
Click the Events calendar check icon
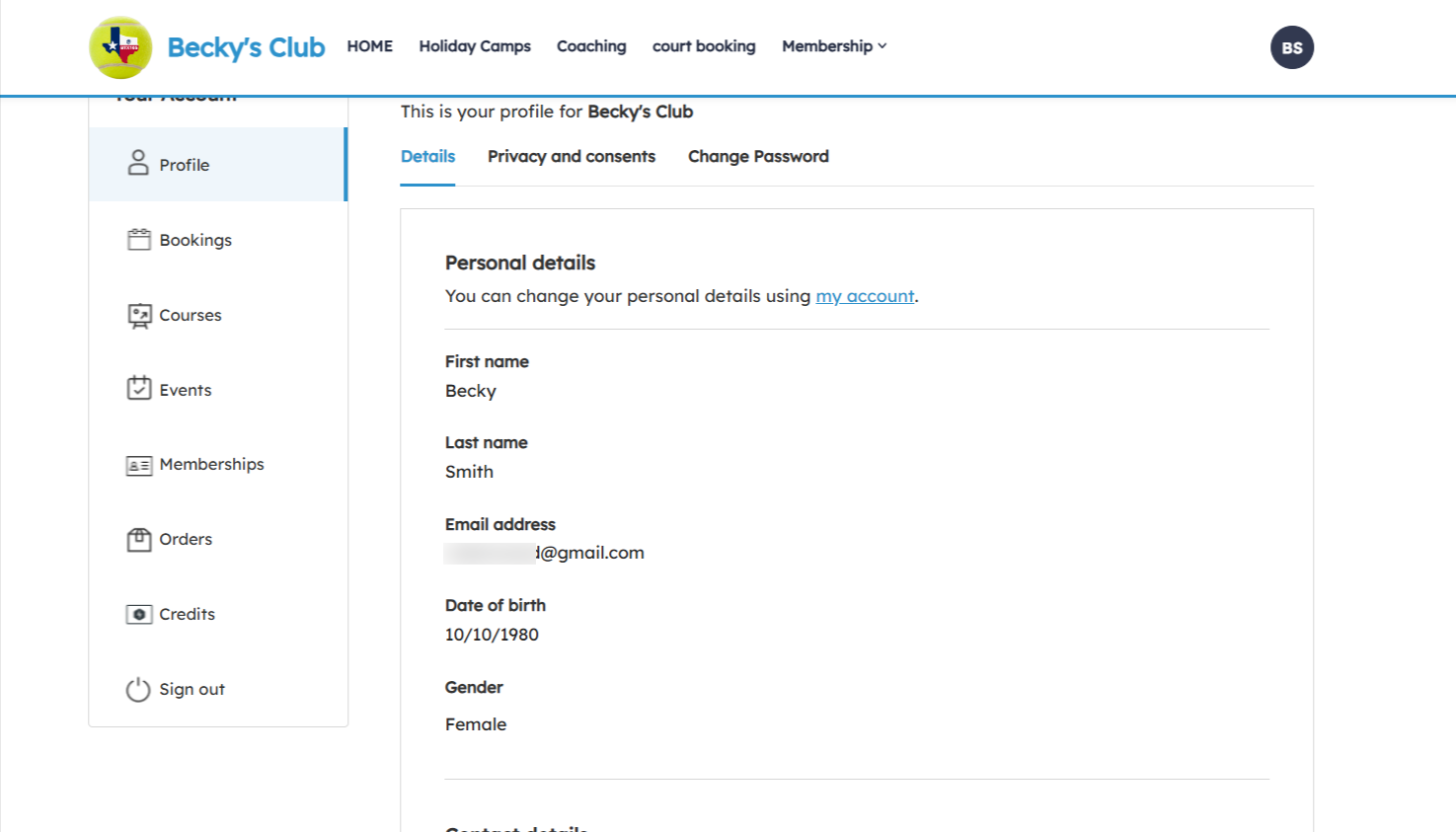point(139,388)
